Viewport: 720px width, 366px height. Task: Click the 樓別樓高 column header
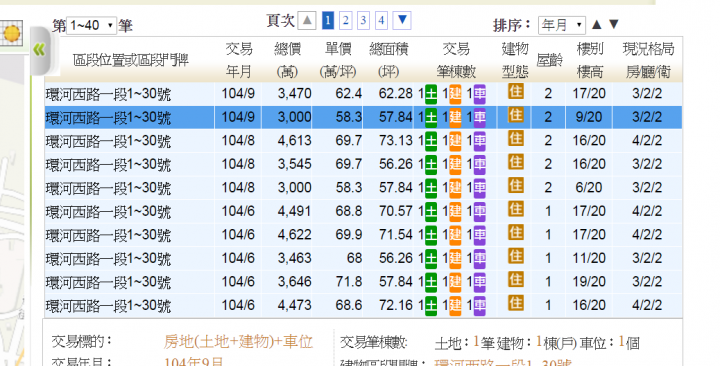coord(590,60)
